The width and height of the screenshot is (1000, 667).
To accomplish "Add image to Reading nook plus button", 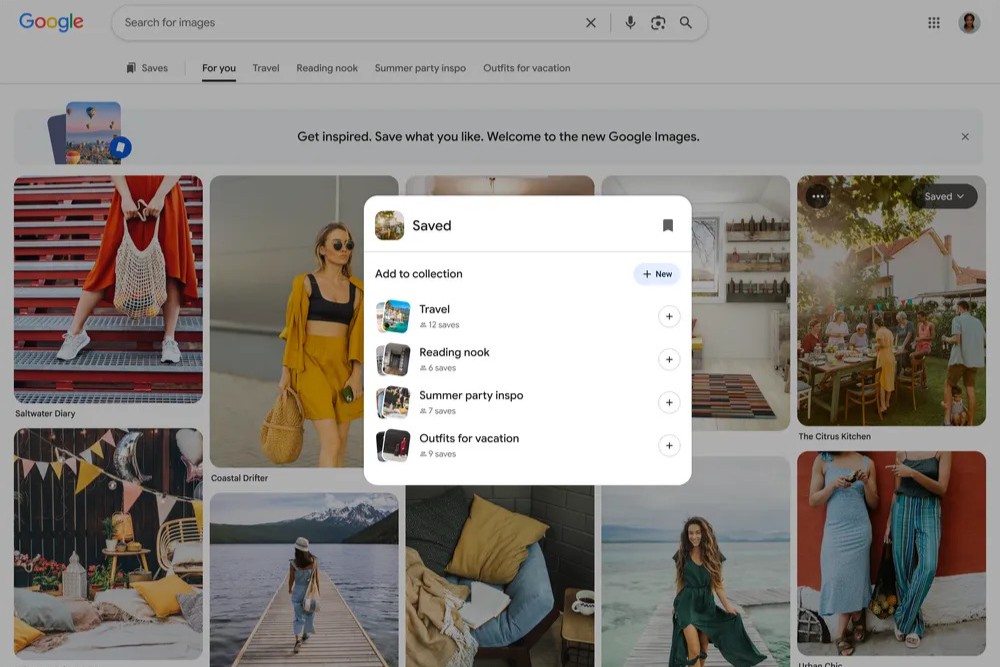I will click(669, 360).
